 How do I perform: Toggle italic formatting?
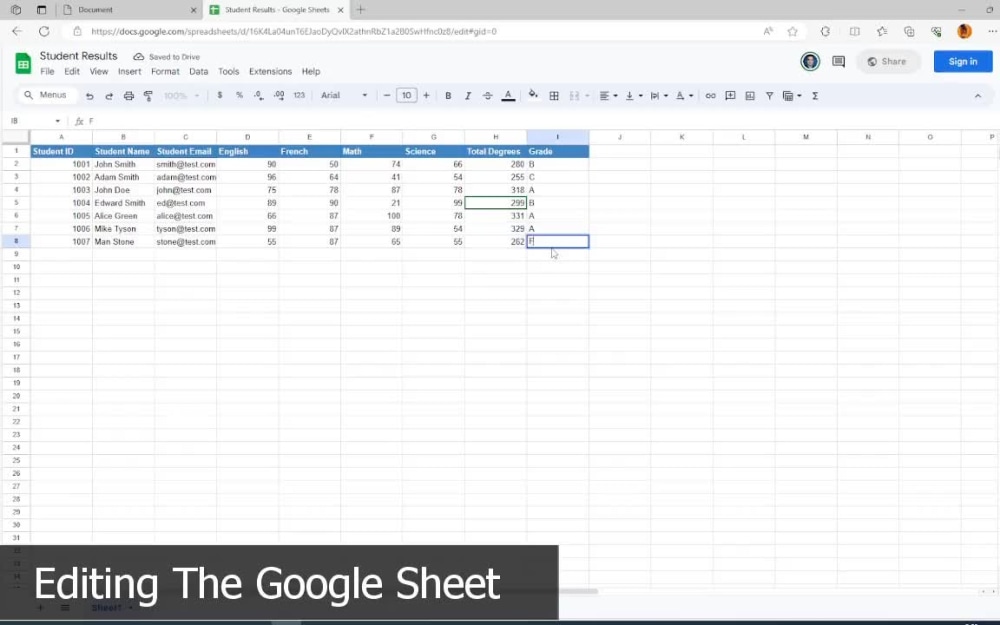pos(468,95)
